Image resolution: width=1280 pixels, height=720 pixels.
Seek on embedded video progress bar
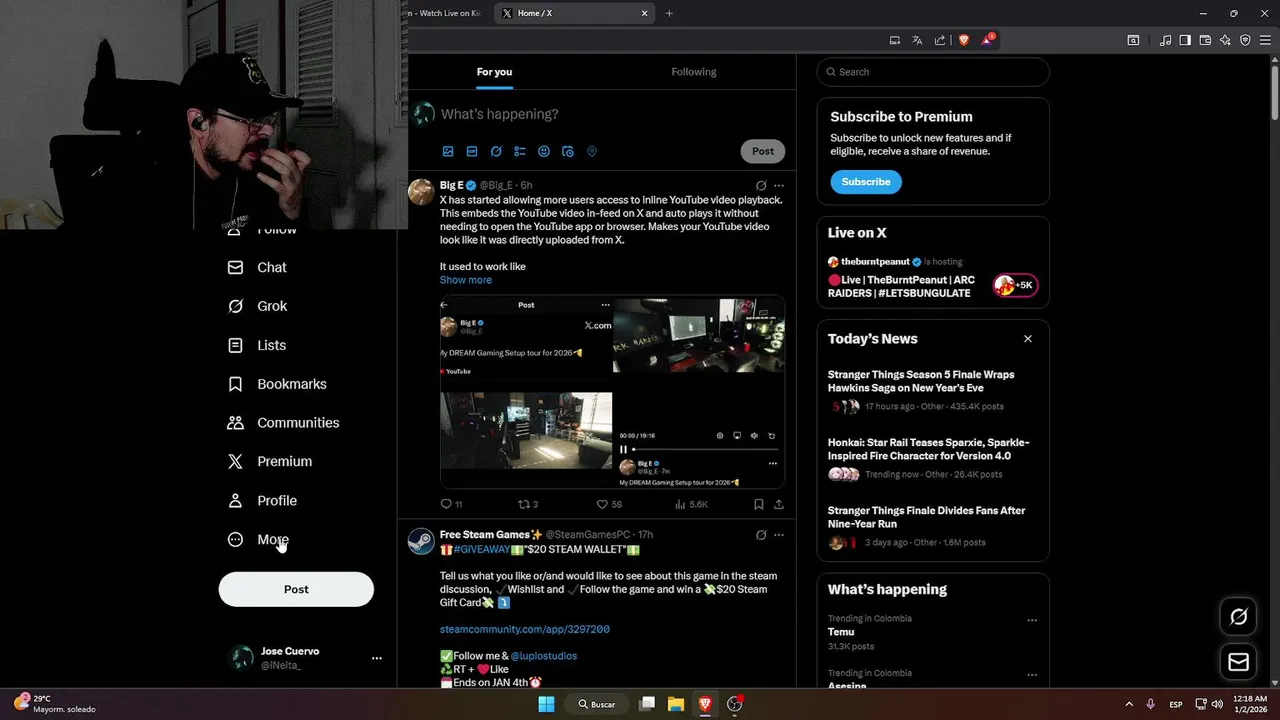[707, 450]
